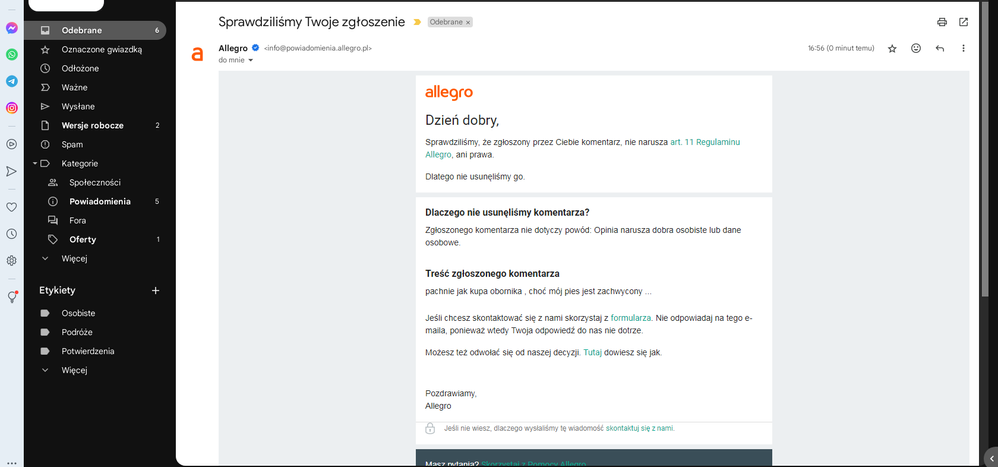Create a new label with plus icon
This screenshot has width=998, height=467.
pos(155,291)
